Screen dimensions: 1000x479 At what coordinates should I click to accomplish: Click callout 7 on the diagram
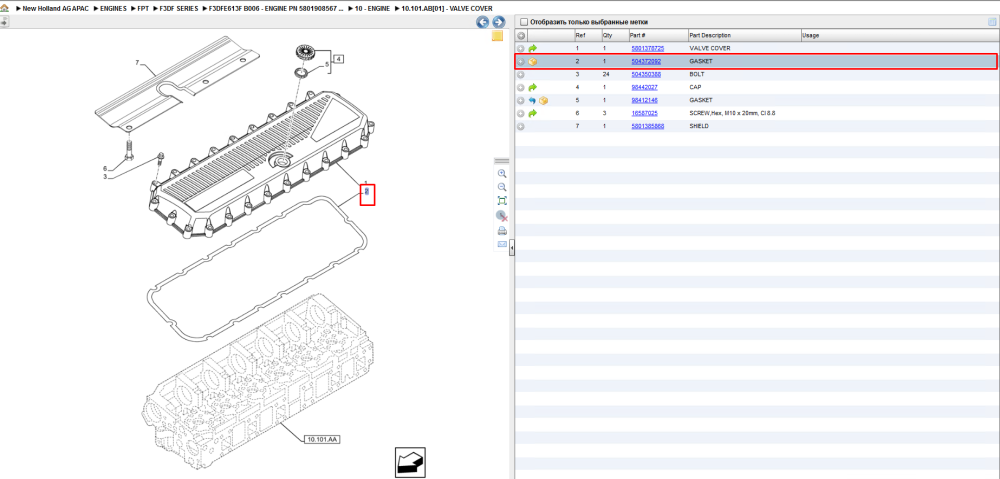[x=136, y=63]
